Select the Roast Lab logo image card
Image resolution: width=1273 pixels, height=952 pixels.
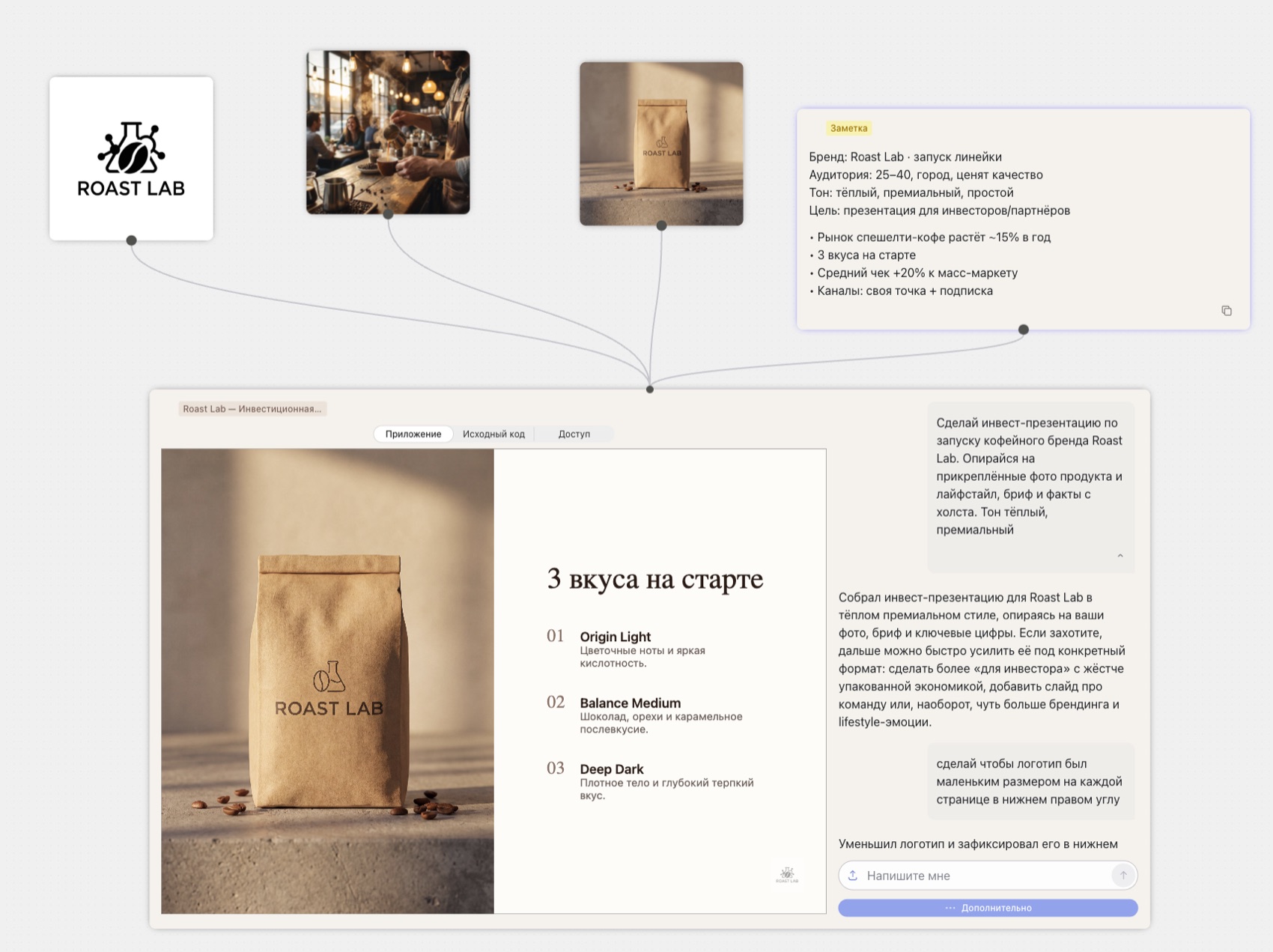[131, 159]
